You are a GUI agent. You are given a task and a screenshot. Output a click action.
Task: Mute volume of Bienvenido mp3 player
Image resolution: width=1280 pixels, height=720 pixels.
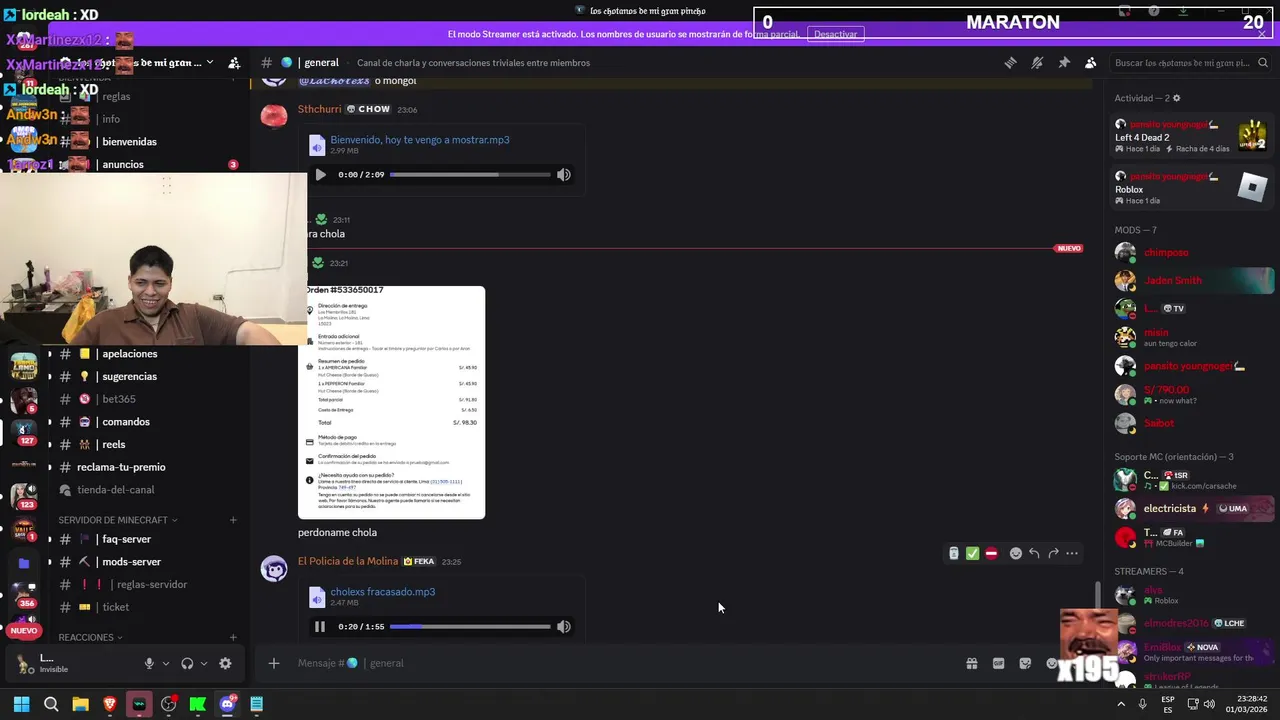click(564, 175)
